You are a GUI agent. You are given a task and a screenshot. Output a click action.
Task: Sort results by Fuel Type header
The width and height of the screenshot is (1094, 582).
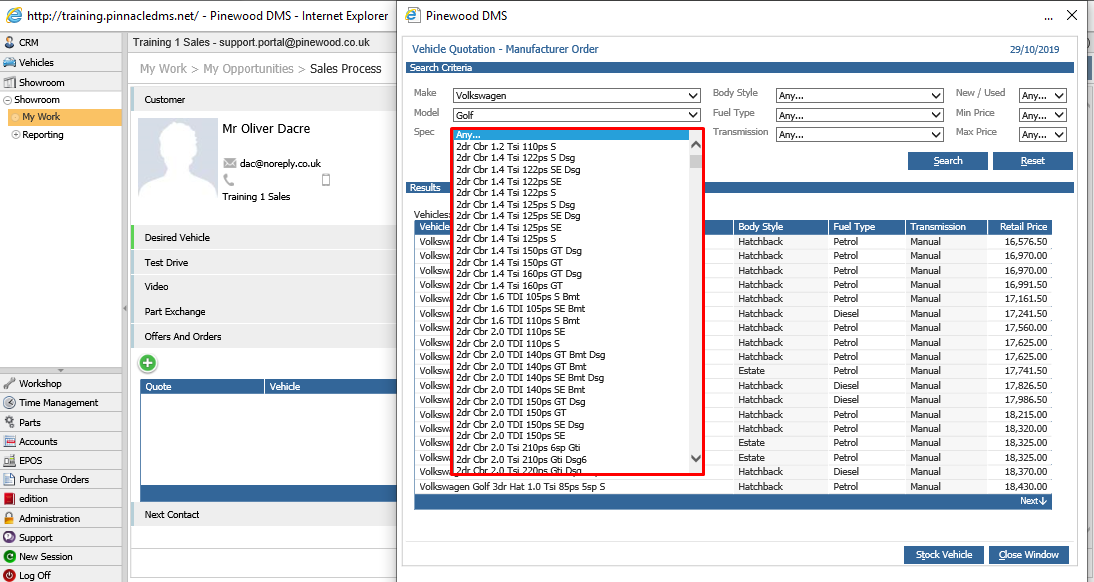867,227
